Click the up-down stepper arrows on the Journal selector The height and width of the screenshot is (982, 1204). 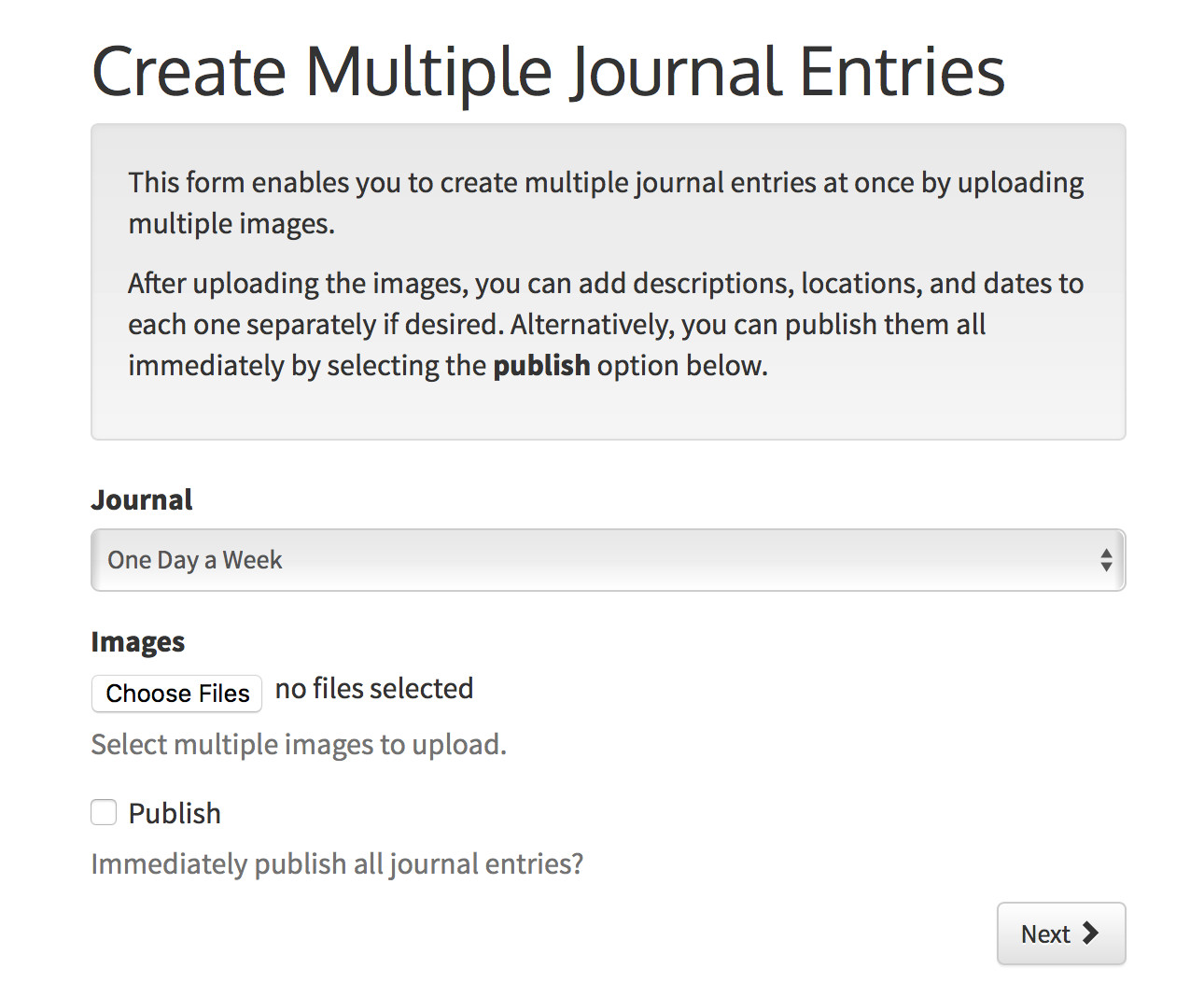(1106, 559)
